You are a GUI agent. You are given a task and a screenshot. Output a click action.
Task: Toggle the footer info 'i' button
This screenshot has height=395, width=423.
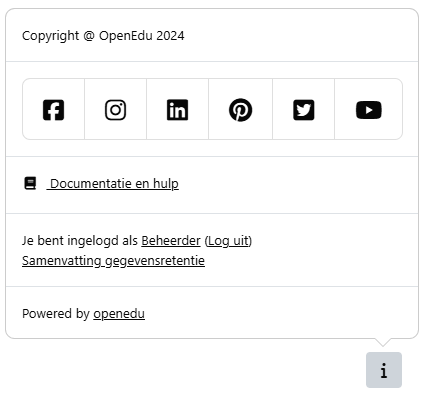pyautogui.click(x=384, y=370)
